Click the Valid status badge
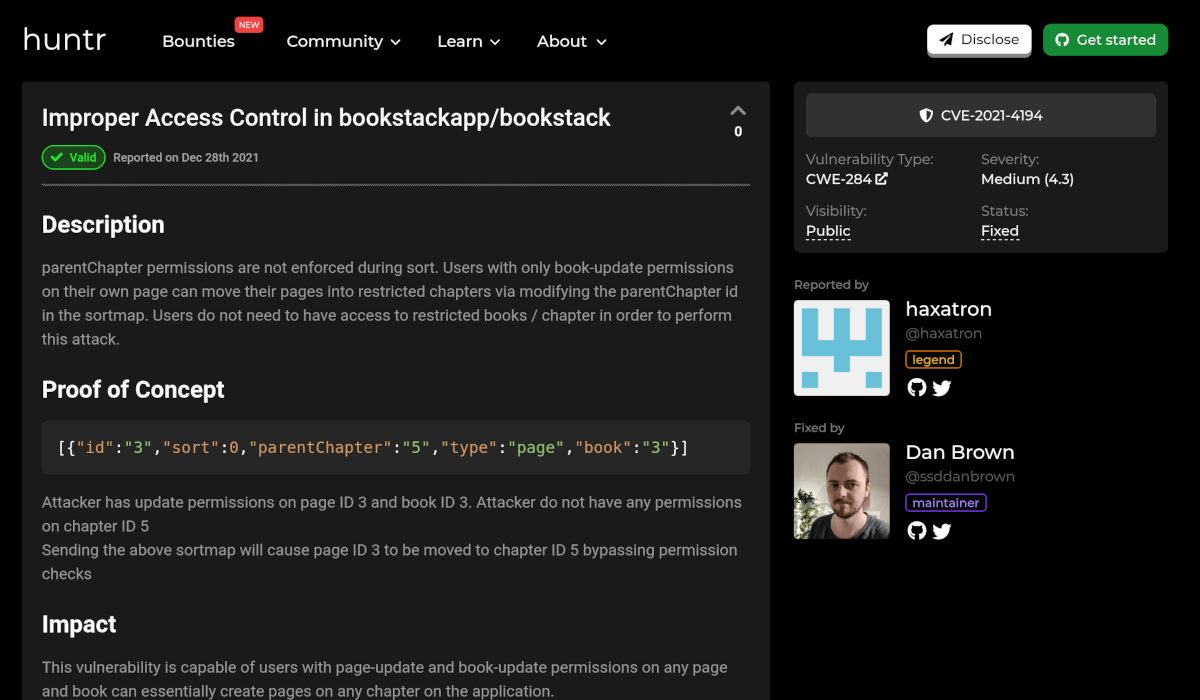This screenshot has height=700, width=1200. click(x=73, y=157)
